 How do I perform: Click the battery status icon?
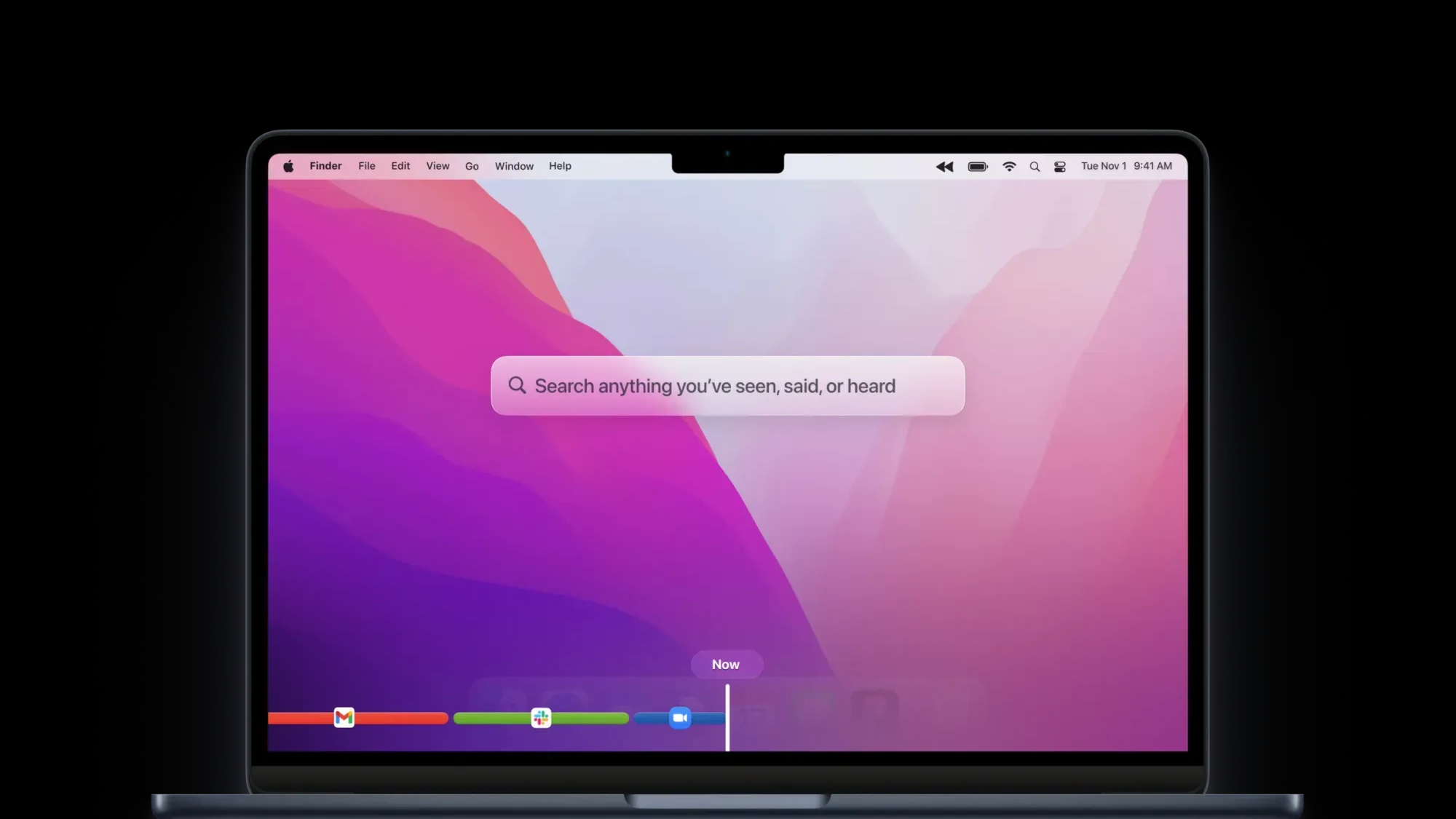(977, 167)
